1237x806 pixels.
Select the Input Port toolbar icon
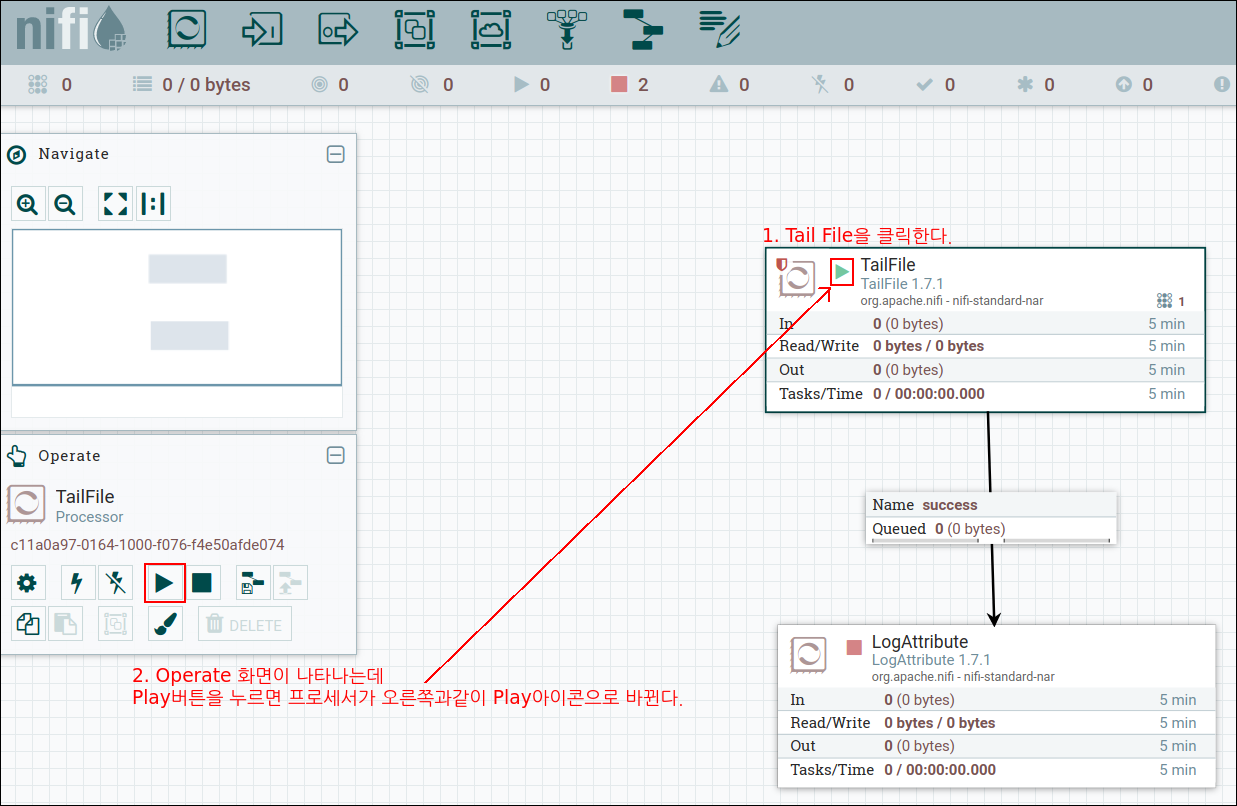click(262, 31)
